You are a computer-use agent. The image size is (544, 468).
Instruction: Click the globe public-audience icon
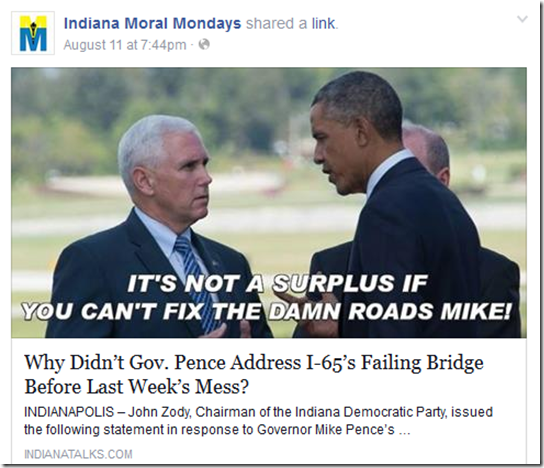204,44
